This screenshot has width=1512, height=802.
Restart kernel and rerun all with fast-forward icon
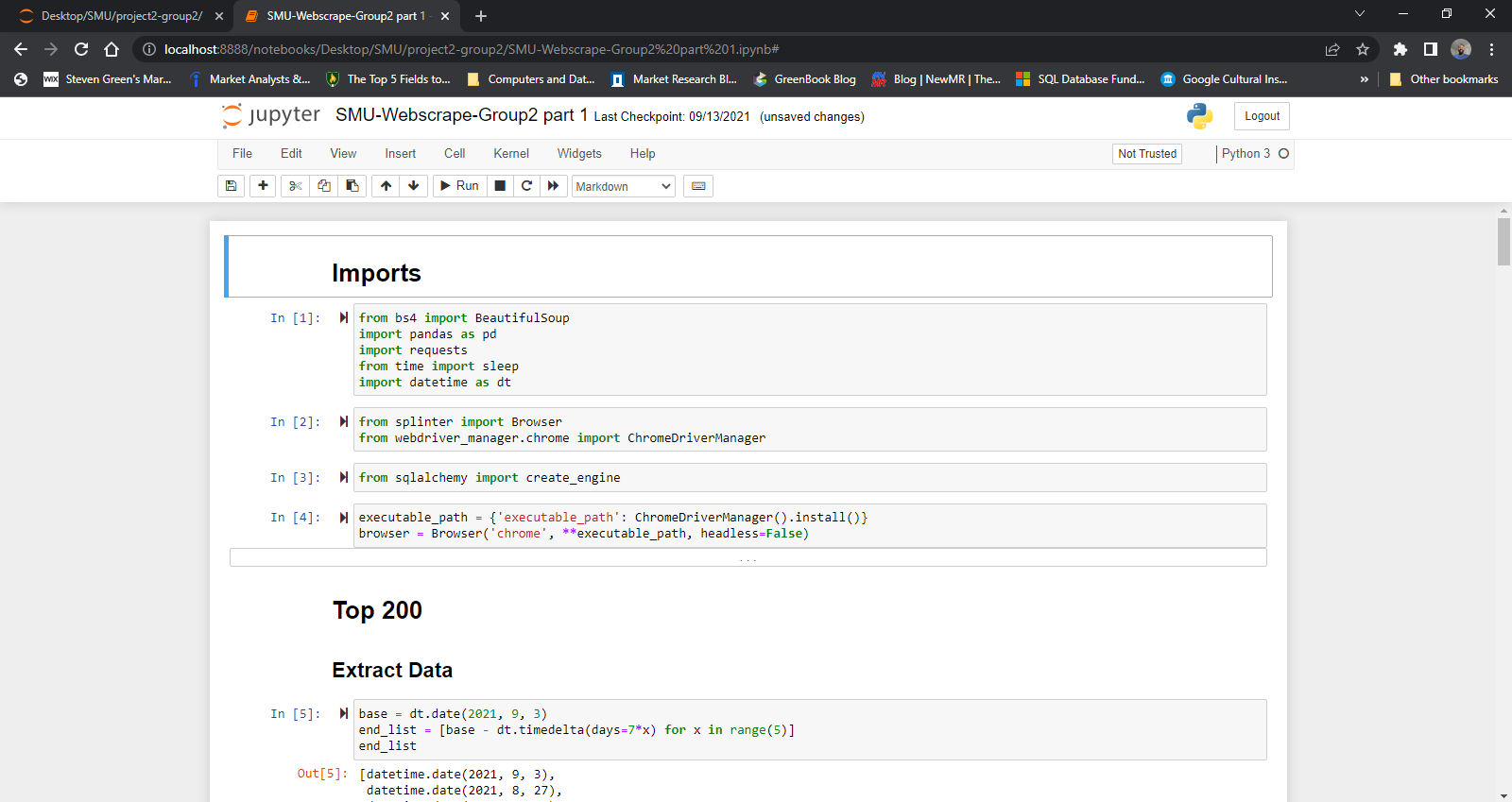pyautogui.click(x=553, y=186)
